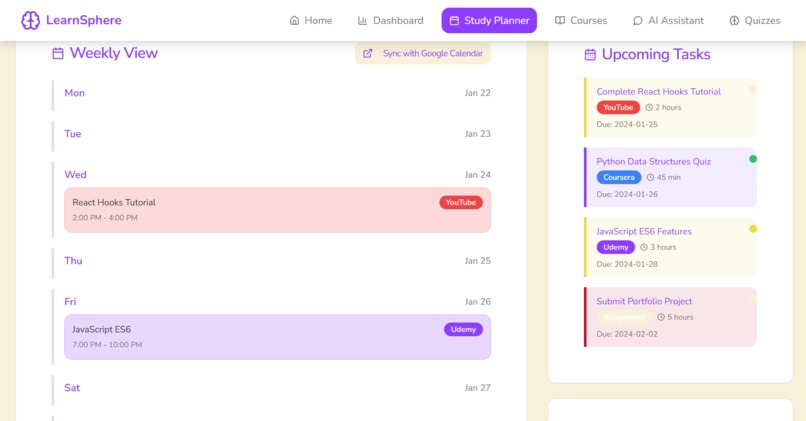Open Submit Portfolio Project task
806x421 pixels.
(670, 317)
